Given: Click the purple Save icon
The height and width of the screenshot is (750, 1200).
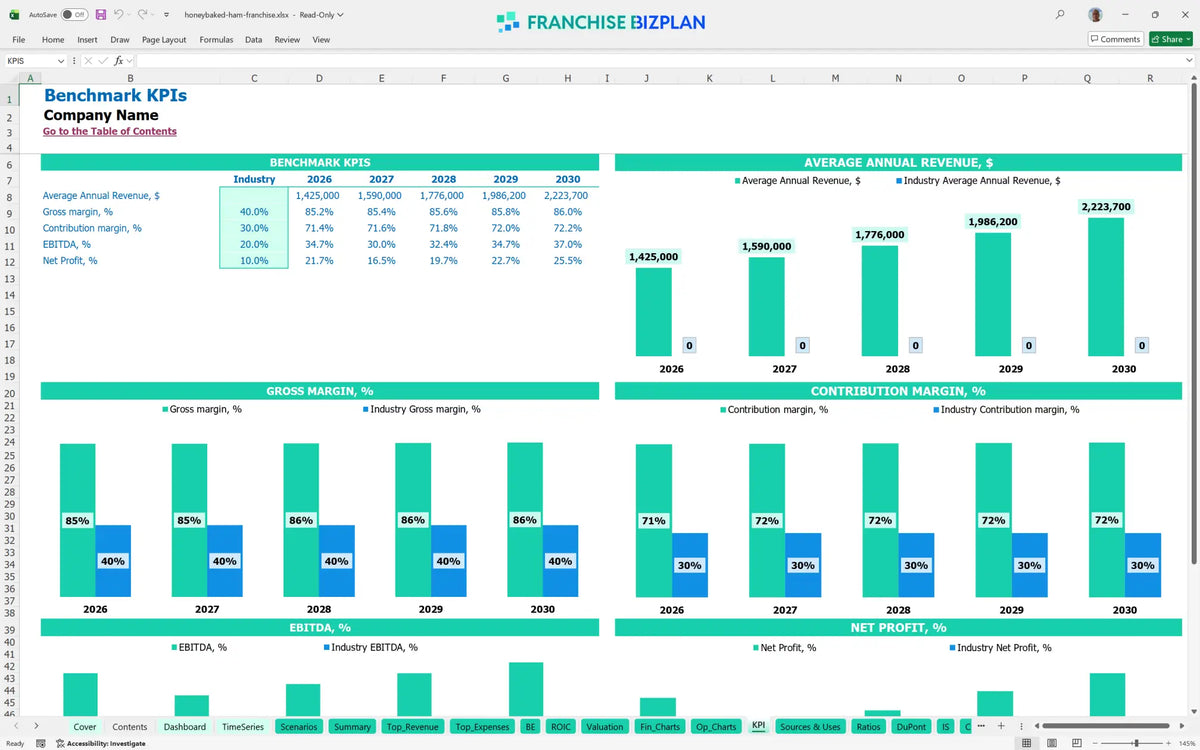Looking at the screenshot, I should pyautogui.click(x=101, y=15).
